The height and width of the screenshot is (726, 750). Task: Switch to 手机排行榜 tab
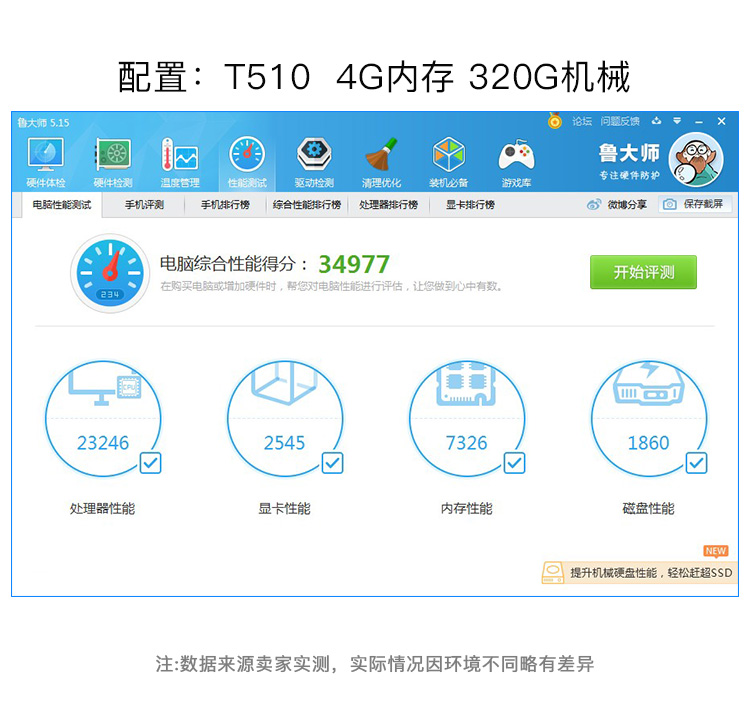[225, 205]
